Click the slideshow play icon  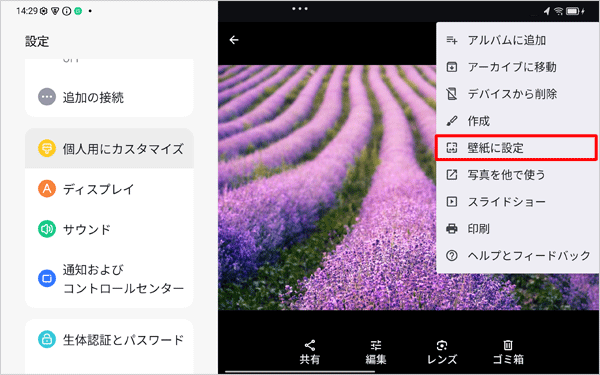tap(452, 202)
